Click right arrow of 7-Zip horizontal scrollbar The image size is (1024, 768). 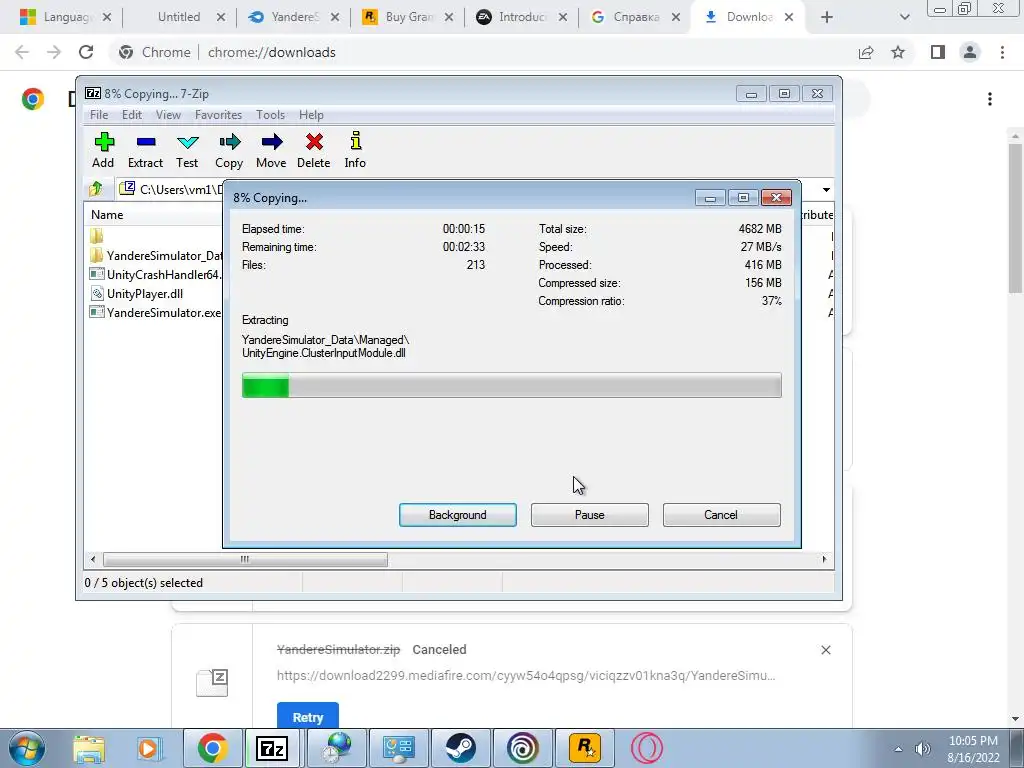click(x=824, y=559)
